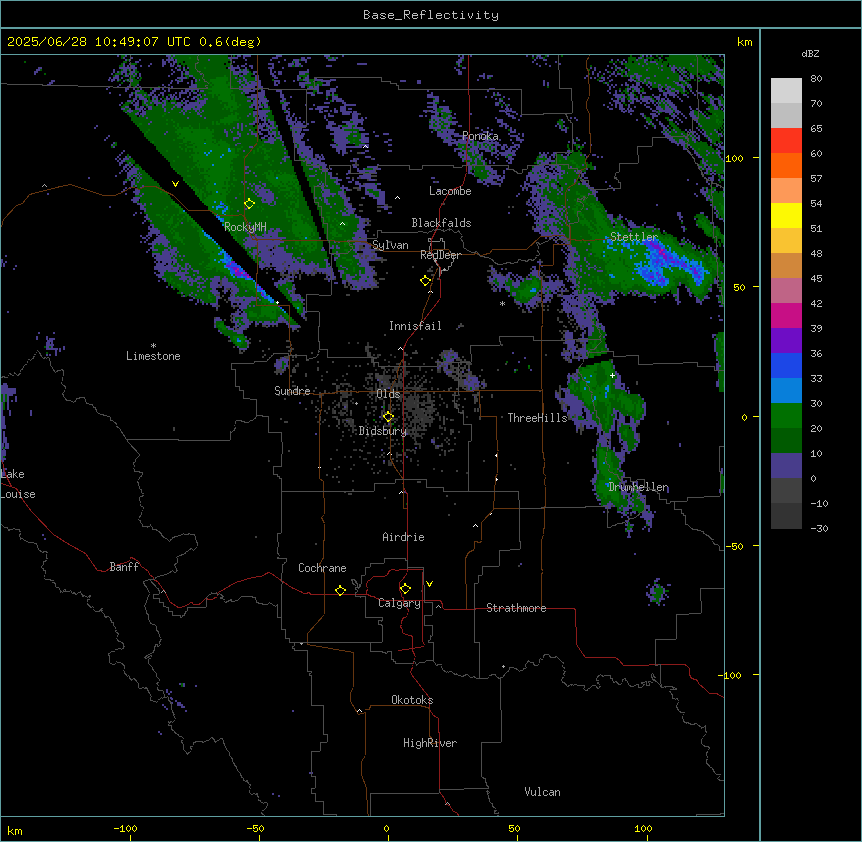
Task: Click the -100 tick label on bottom axis
Action: (125, 828)
